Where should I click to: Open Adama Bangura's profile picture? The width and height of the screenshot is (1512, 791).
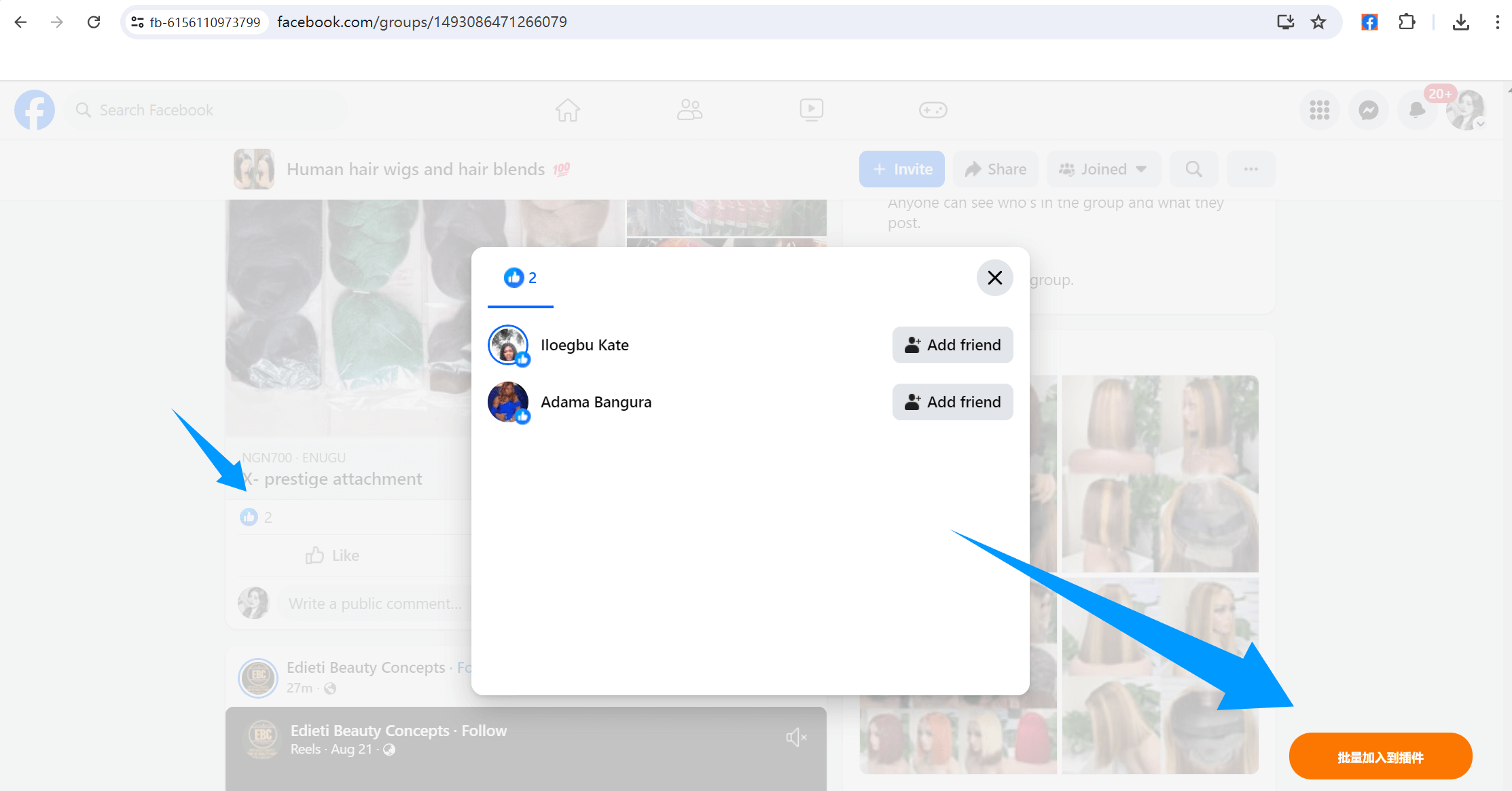tap(508, 402)
